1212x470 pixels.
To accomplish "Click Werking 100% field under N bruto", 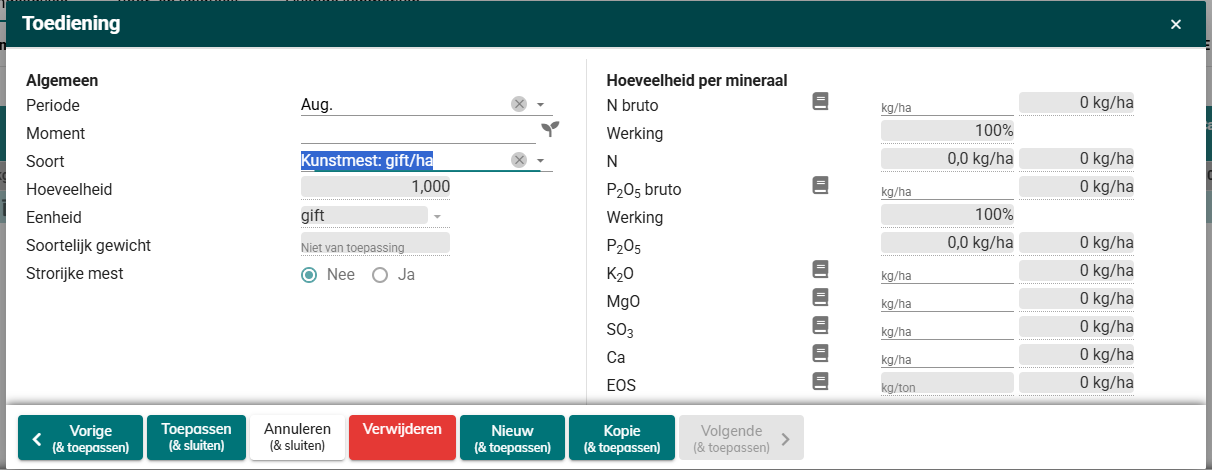I will [947, 131].
